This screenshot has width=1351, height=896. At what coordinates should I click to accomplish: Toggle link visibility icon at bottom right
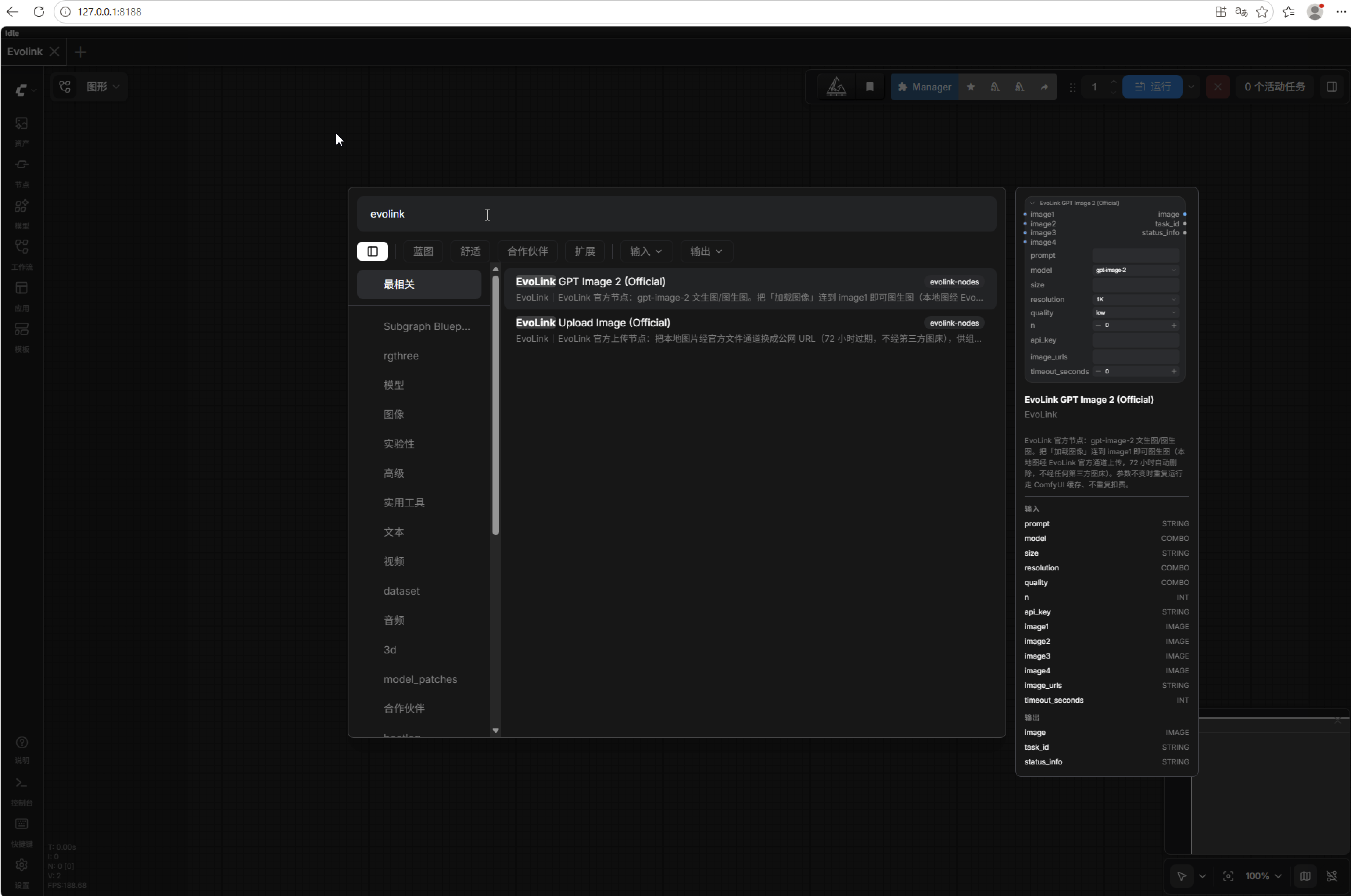pyautogui.click(x=1332, y=876)
